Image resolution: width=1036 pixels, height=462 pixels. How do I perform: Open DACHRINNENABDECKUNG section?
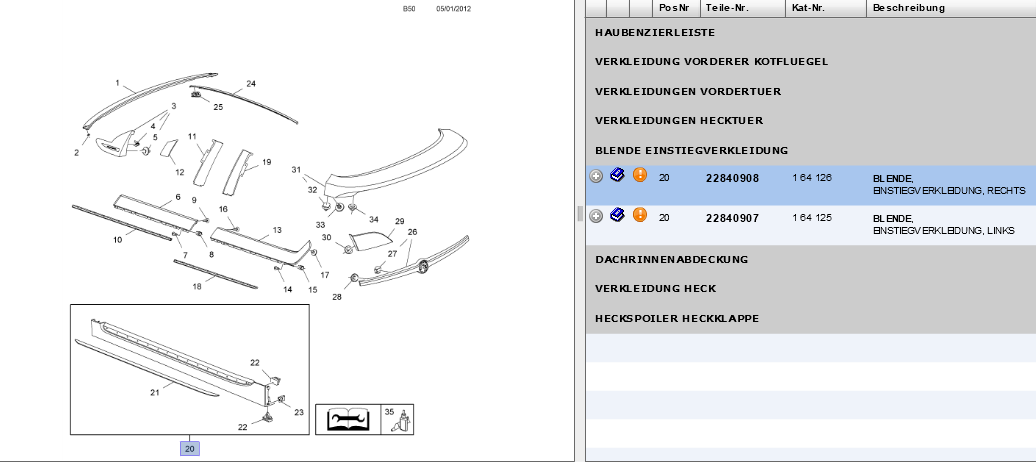(x=671, y=260)
